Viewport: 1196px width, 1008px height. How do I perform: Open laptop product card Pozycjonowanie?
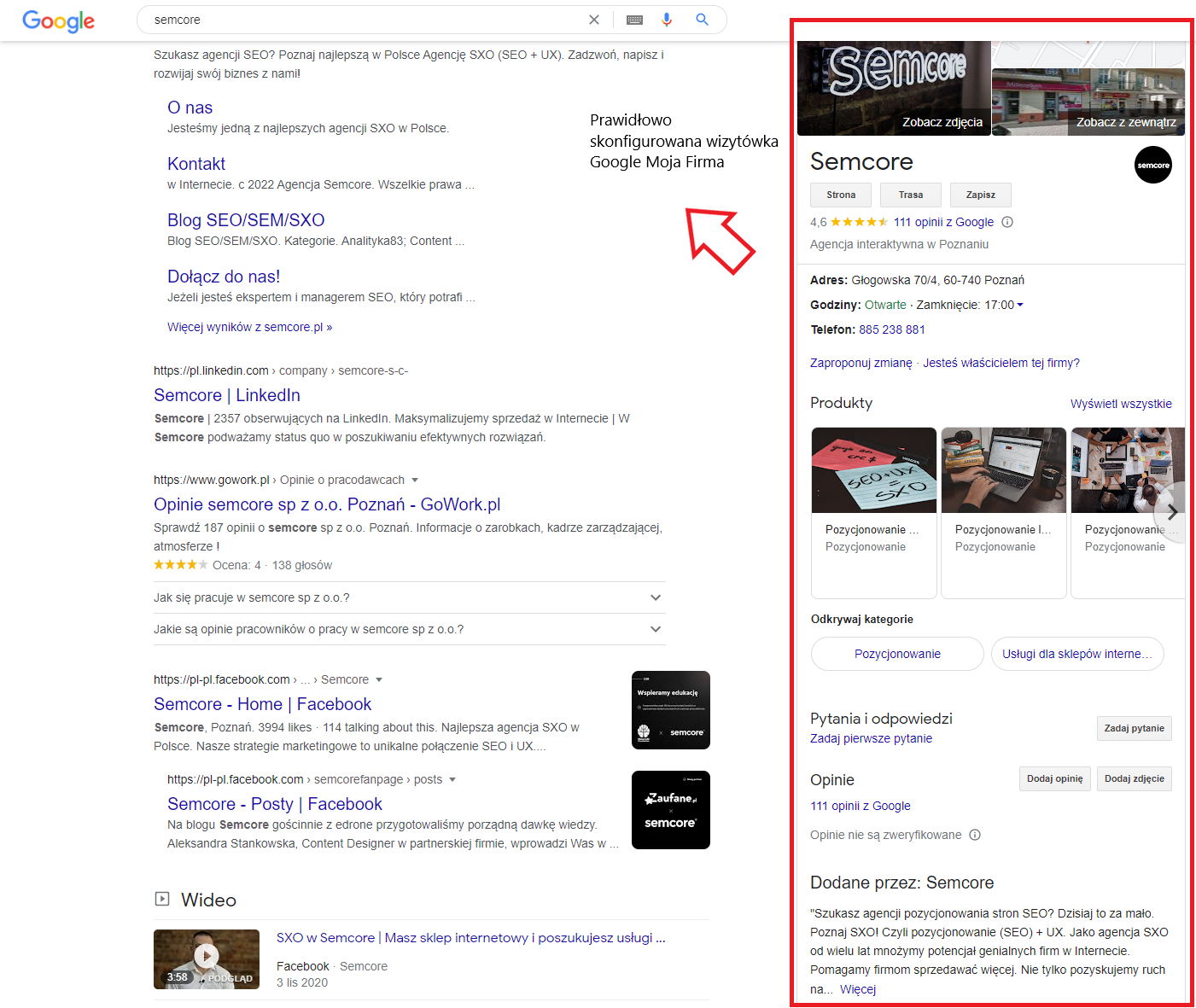1004,513
